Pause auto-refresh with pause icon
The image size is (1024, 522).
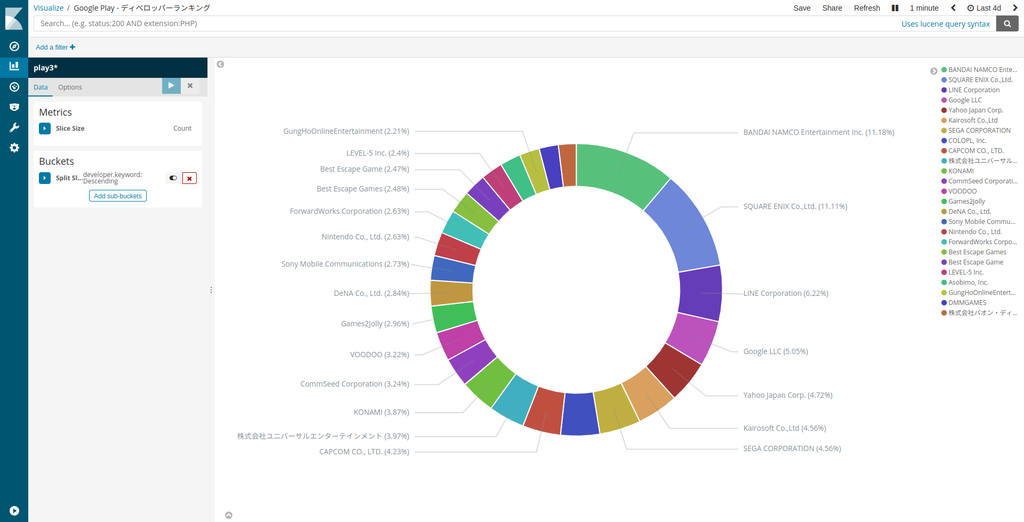point(895,8)
